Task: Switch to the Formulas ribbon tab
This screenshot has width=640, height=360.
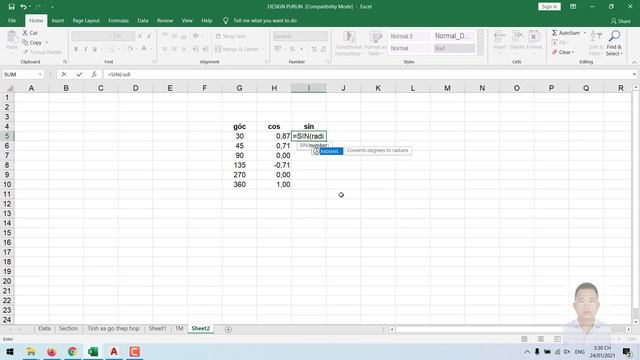Action: point(118,20)
